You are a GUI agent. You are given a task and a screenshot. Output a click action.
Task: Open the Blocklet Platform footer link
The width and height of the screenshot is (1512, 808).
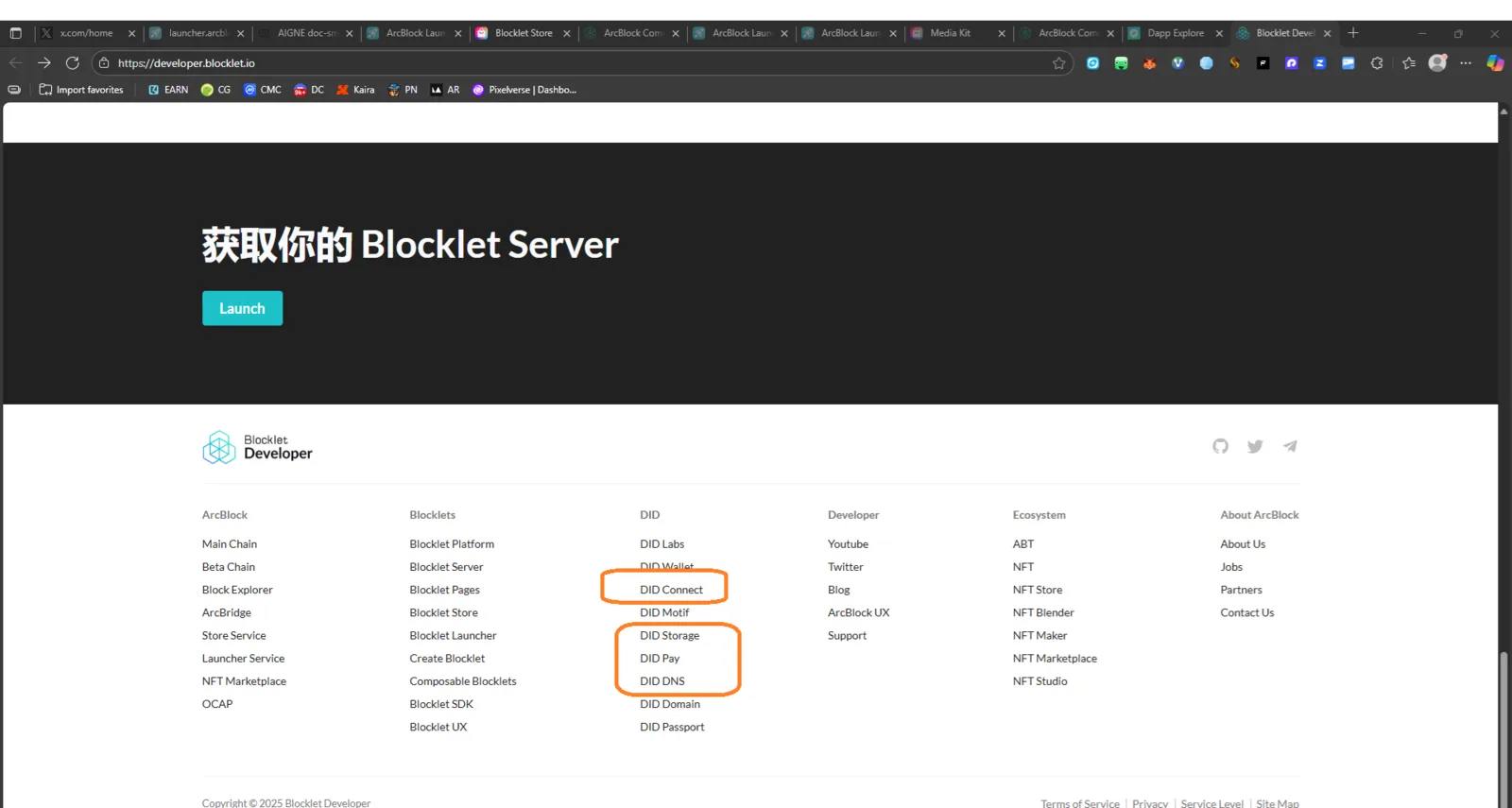pyautogui.click(x=452, y=544)
